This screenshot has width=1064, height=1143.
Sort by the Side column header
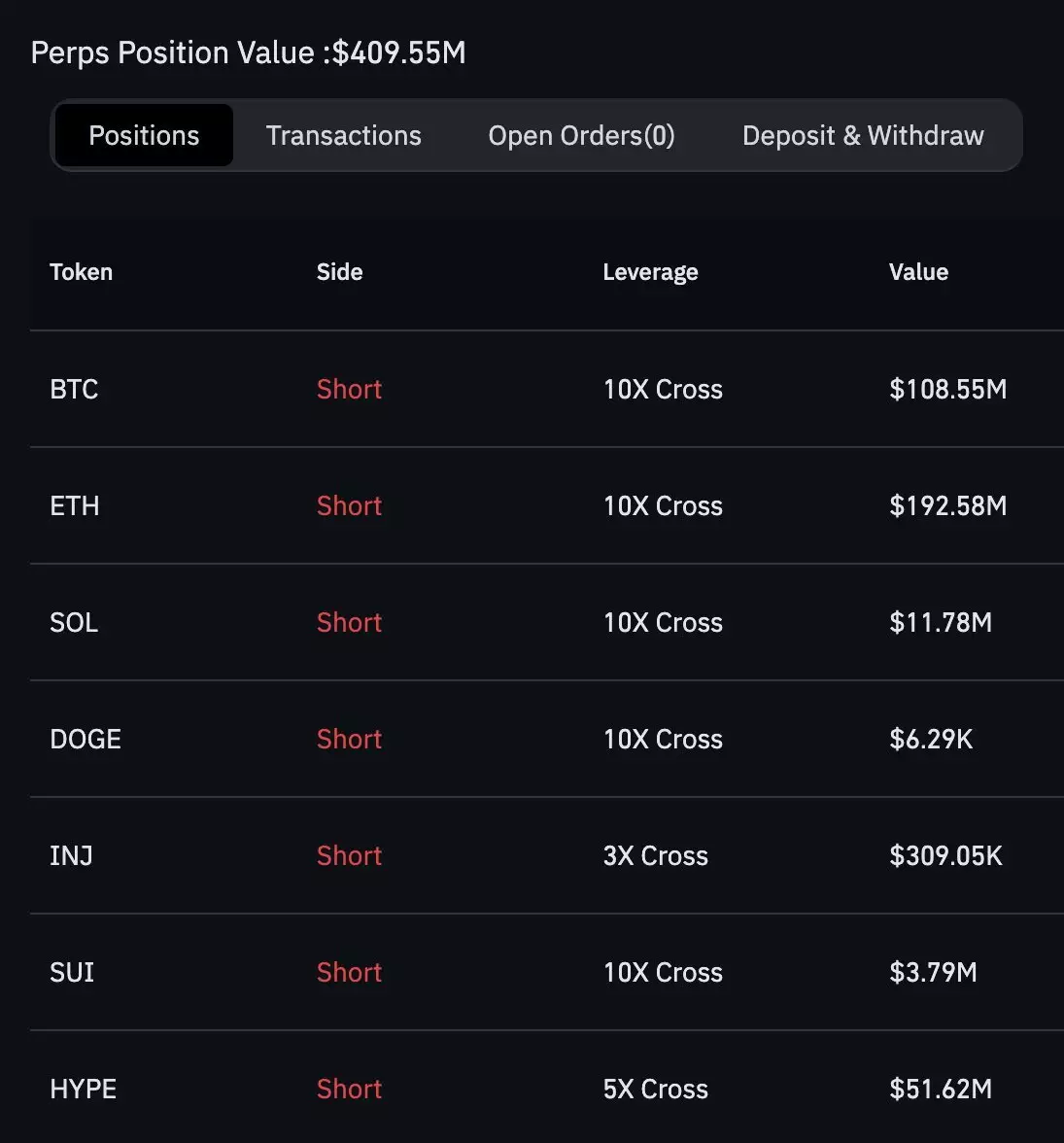click(339, 272)
